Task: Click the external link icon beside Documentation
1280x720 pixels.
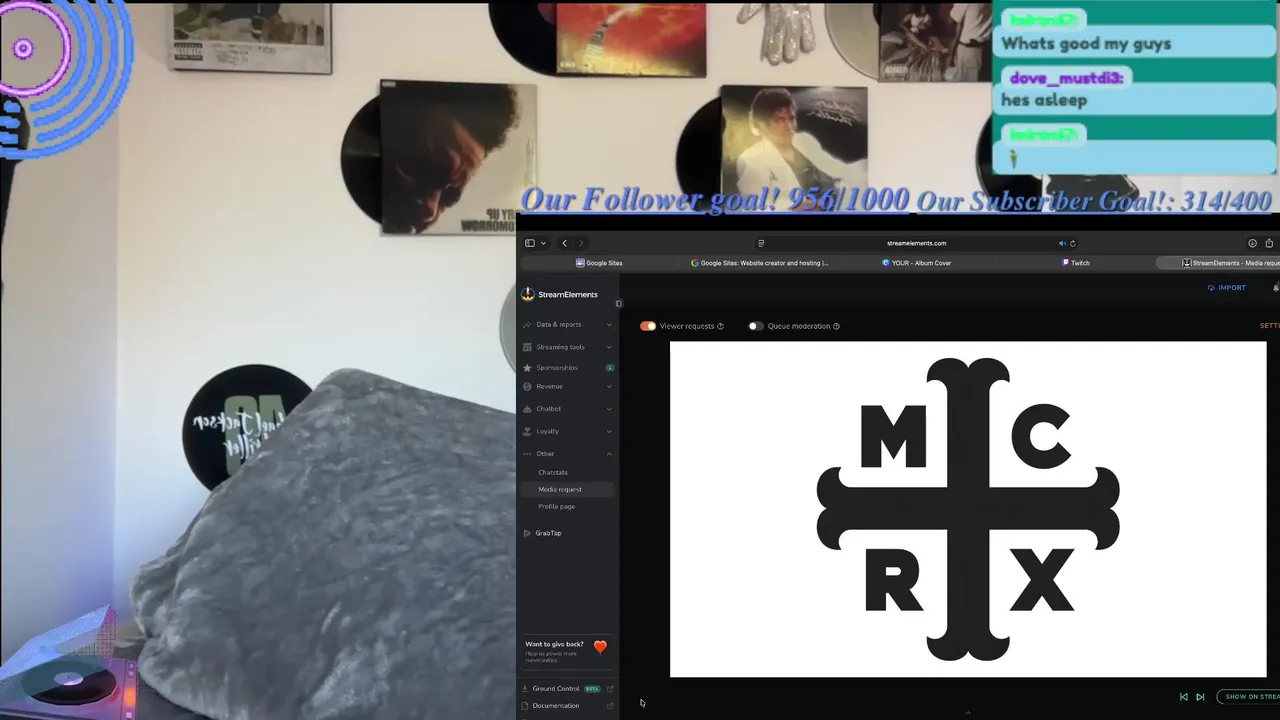Action: pos(610,706)
